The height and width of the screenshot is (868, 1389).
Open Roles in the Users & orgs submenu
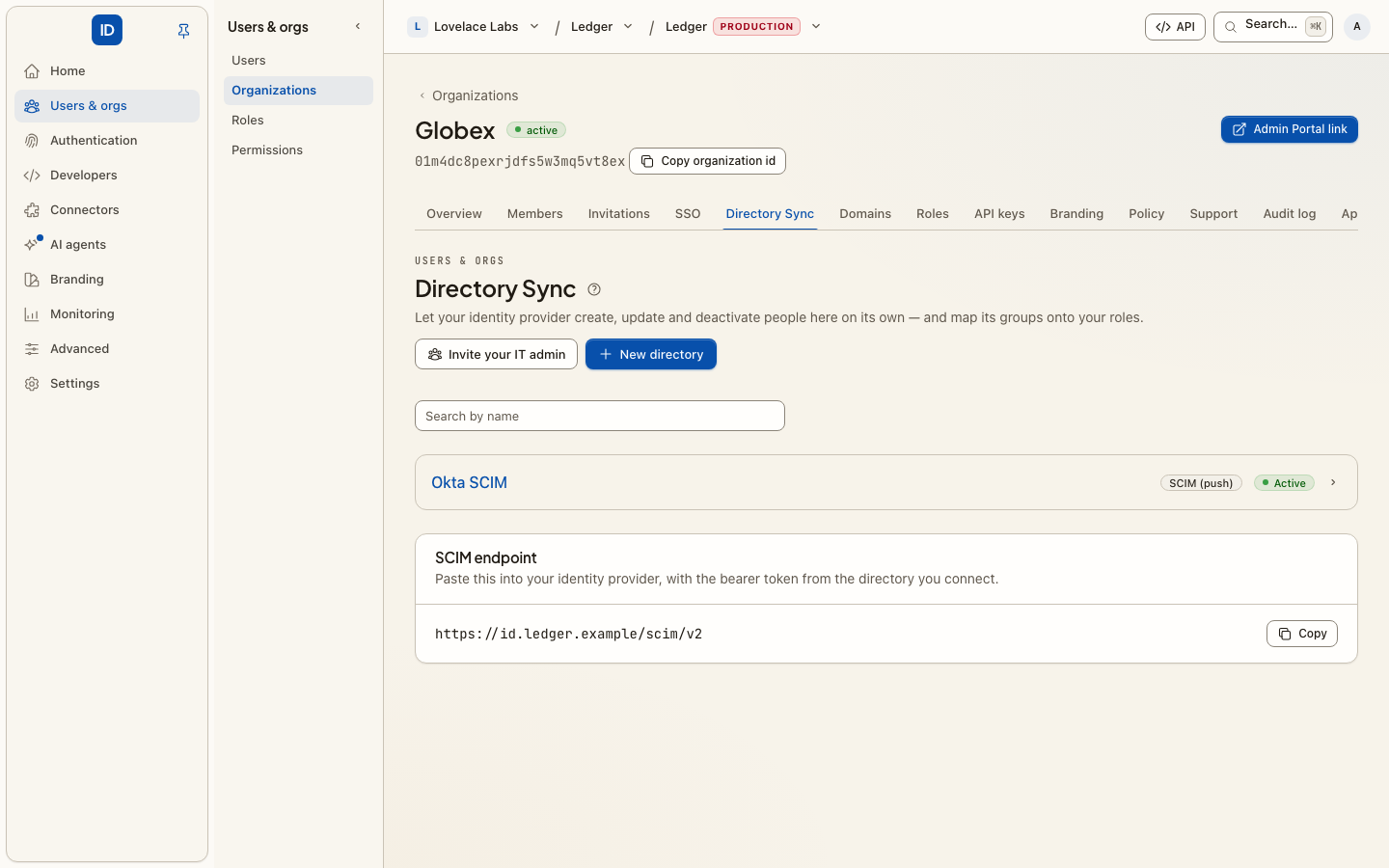(298, 121)
